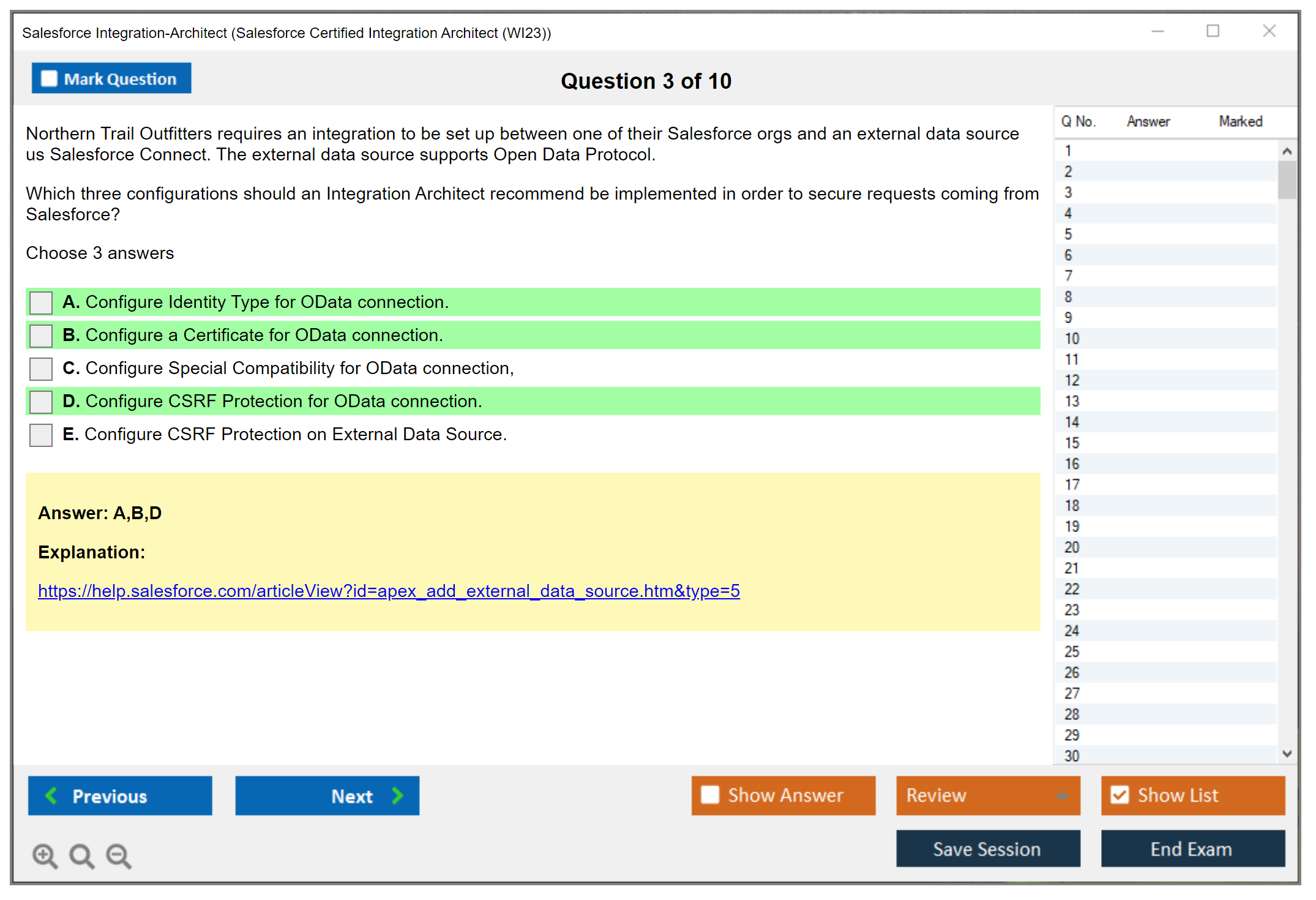Expand the Review dropdown arrow
Image resolution: width=1316 pixels, height=900 pixels.
coord(1062,795)
